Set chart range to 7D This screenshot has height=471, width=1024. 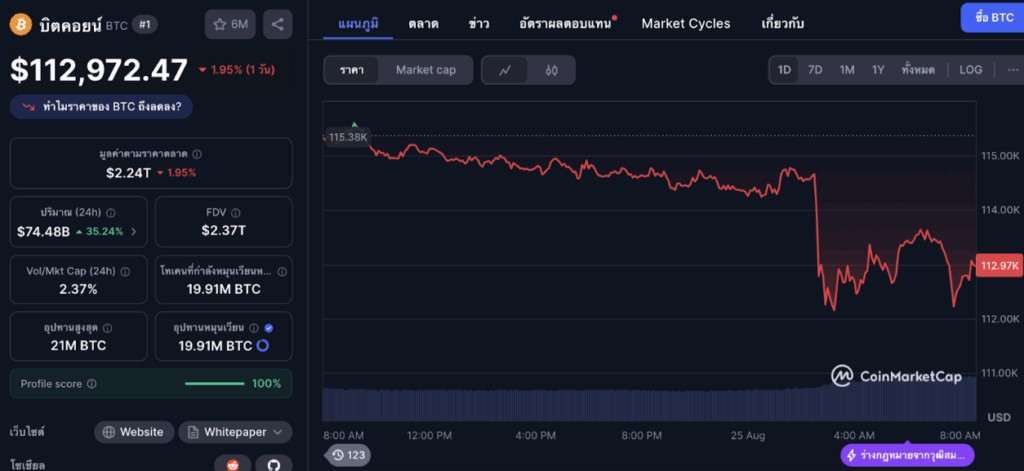click(x=815, y=70)
